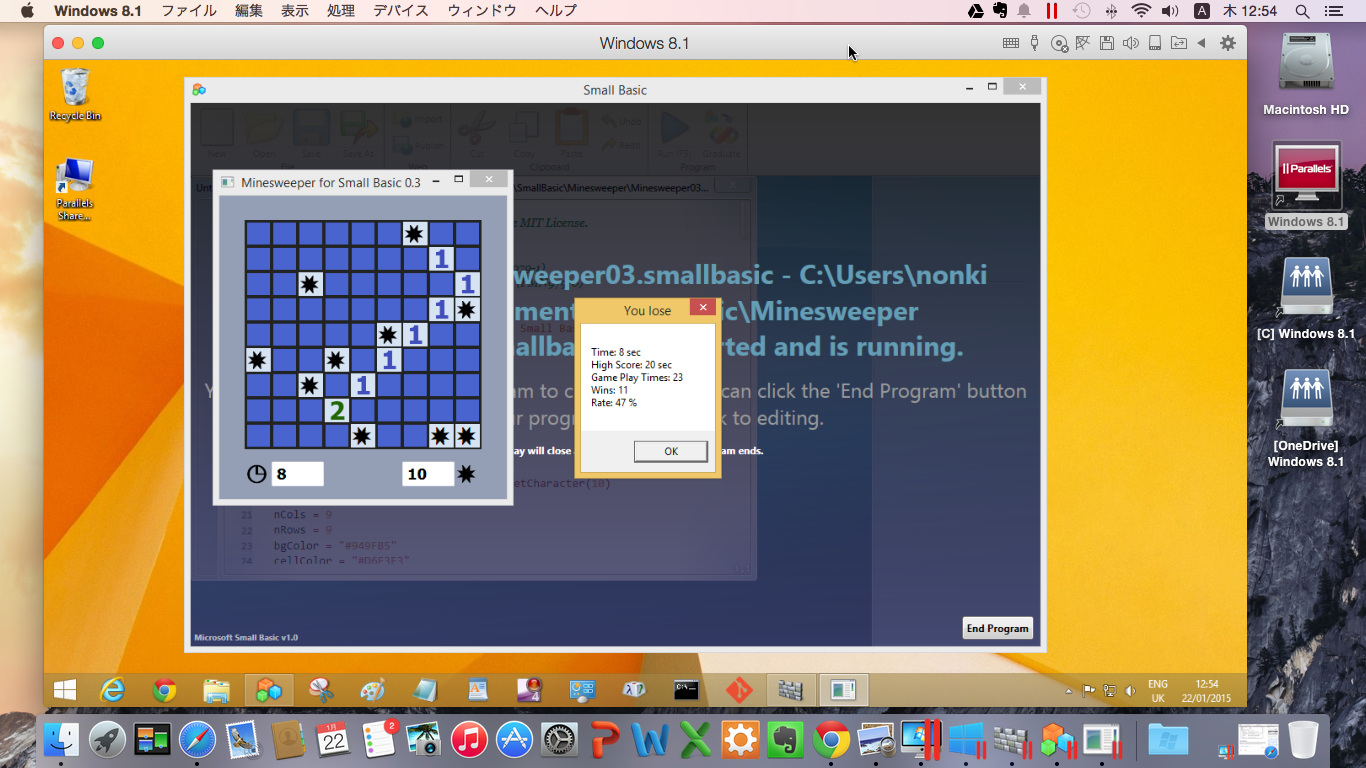This screenshot has height=768, width=1366.
Task: Open Chrome from the Windows taskbar
Action: pyautogui.click(x=165, y=690)
